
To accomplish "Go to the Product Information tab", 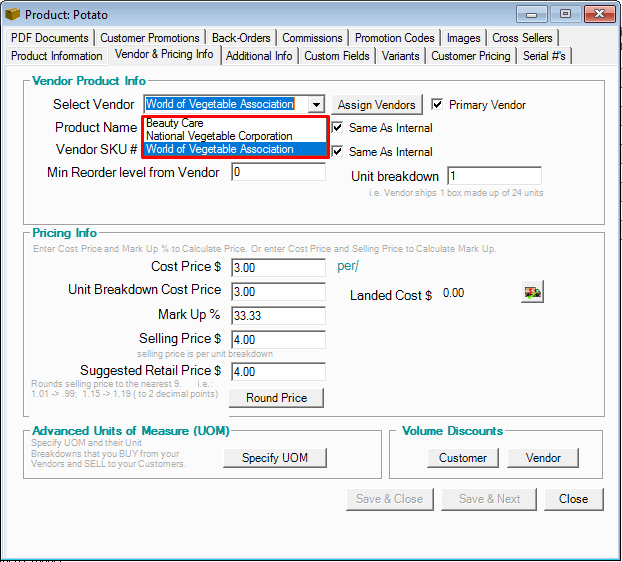I will click(x=57, y=56).
